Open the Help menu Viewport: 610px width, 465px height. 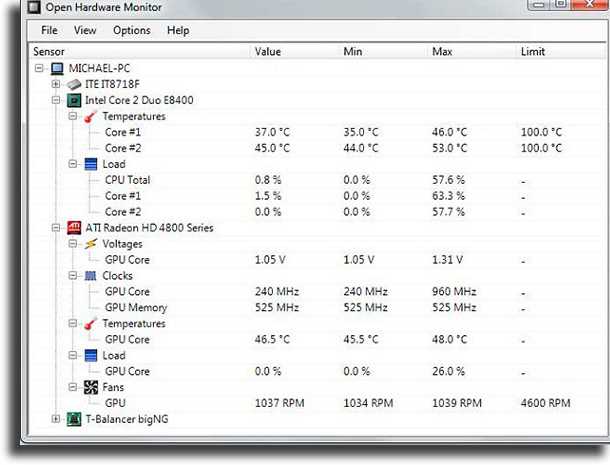coord(178,30)
